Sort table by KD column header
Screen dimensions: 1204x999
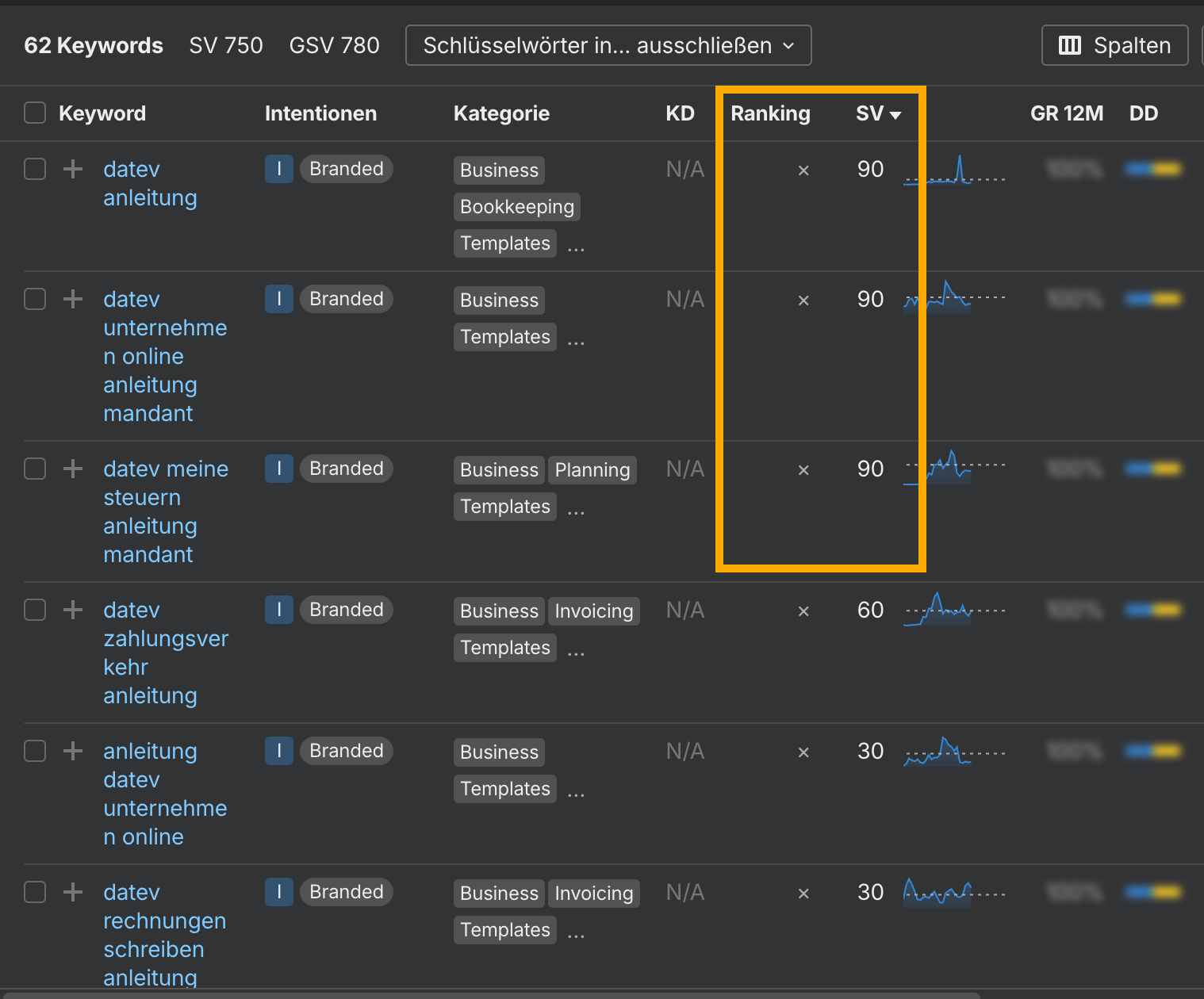[680, 113]
